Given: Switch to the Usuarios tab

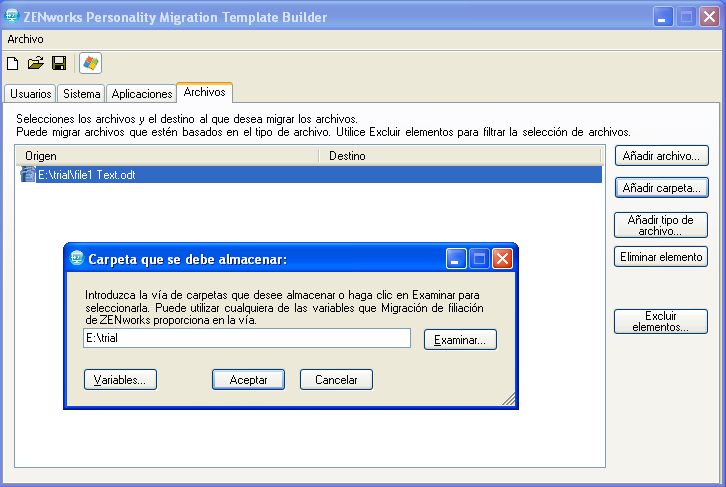Looking at the screenshot, I should (x=30, y=94).
